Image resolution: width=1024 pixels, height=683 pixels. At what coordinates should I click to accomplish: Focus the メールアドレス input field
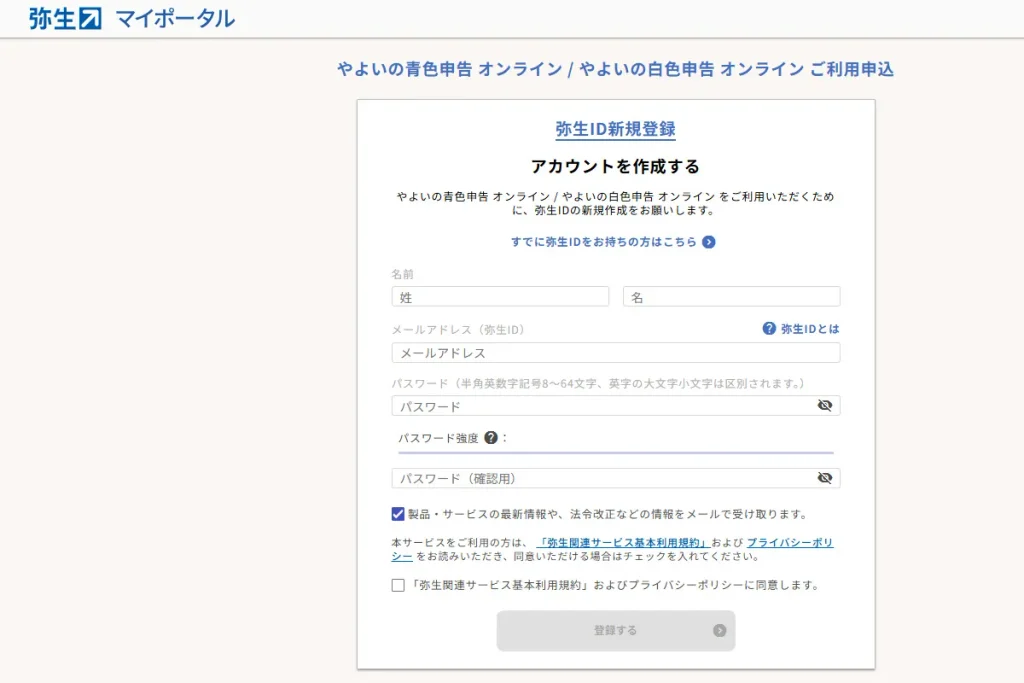coord(616,353)
